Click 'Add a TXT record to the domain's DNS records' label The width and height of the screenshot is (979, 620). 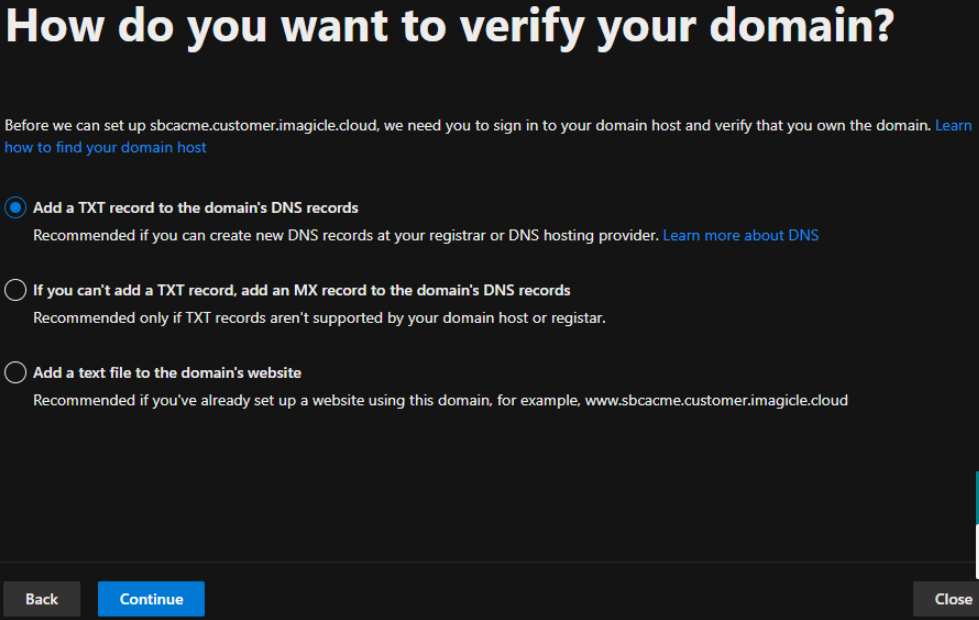[x=195, y=208]
